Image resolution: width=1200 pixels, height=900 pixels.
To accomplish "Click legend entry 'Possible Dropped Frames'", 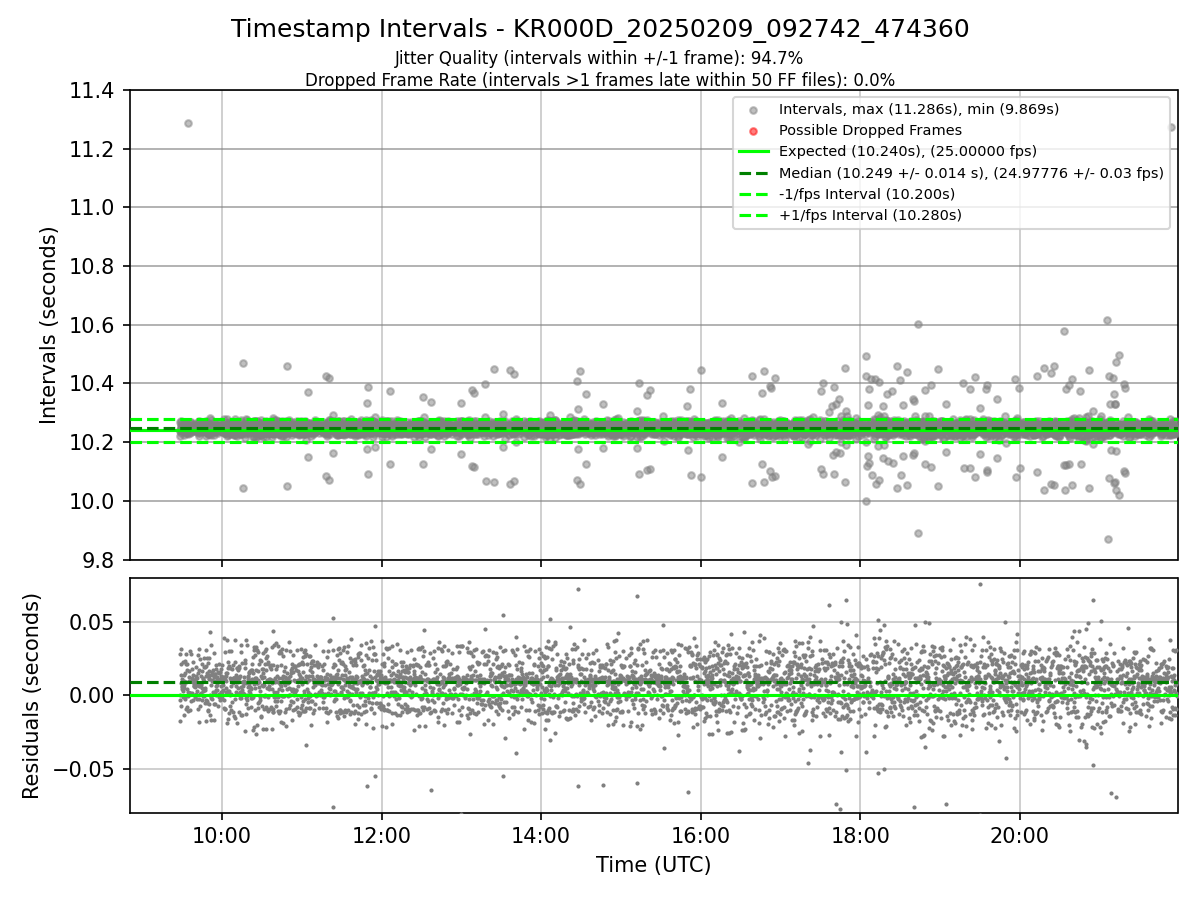I will click(x=870, y=130).
